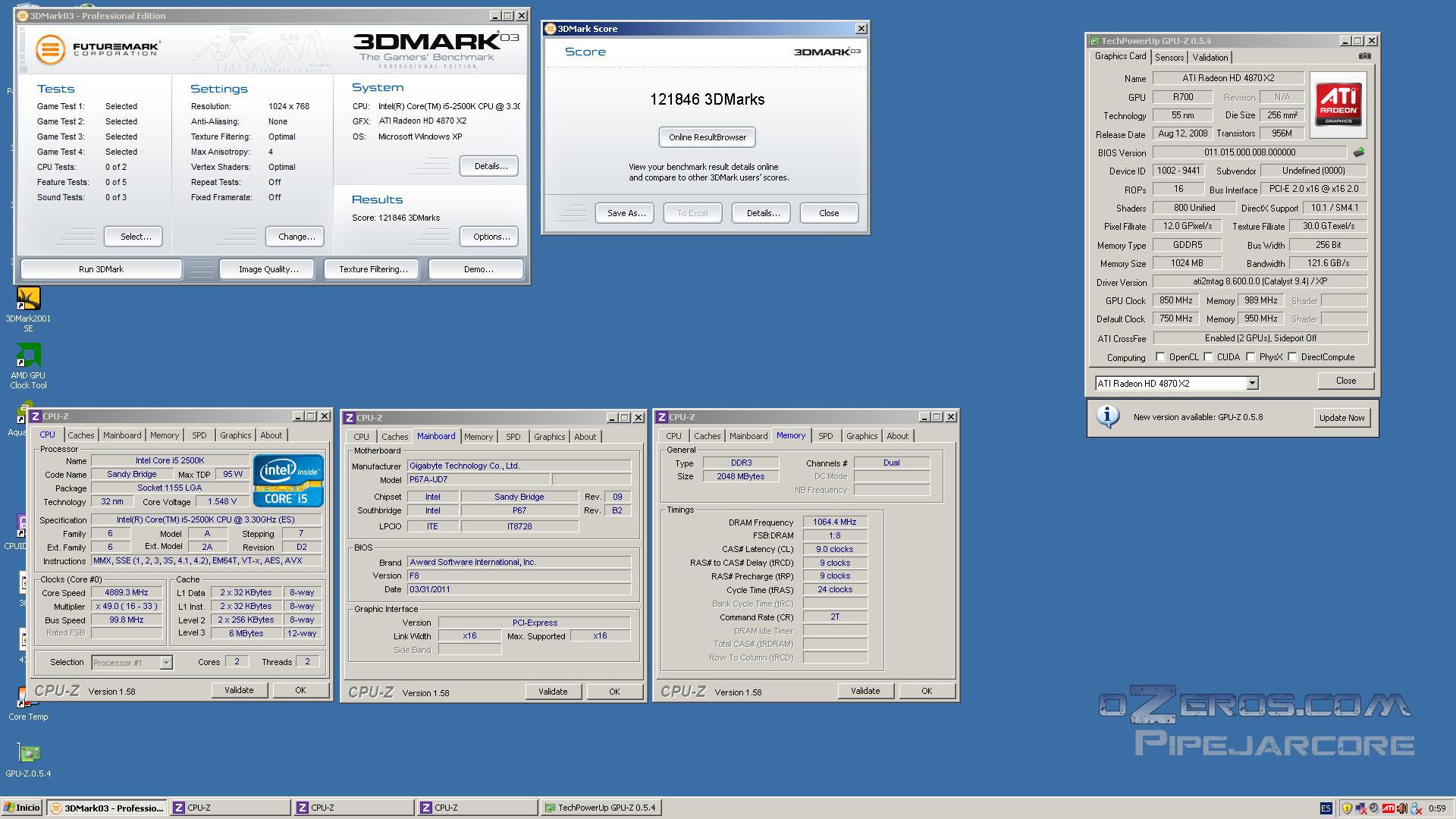Switch to the Sensors tab in GPU-Z

point(1169,58)
